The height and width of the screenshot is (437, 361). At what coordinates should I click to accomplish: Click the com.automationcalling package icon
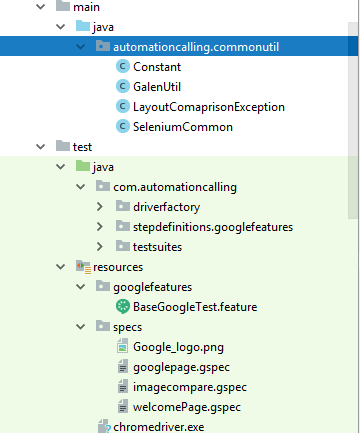point(103,186)
